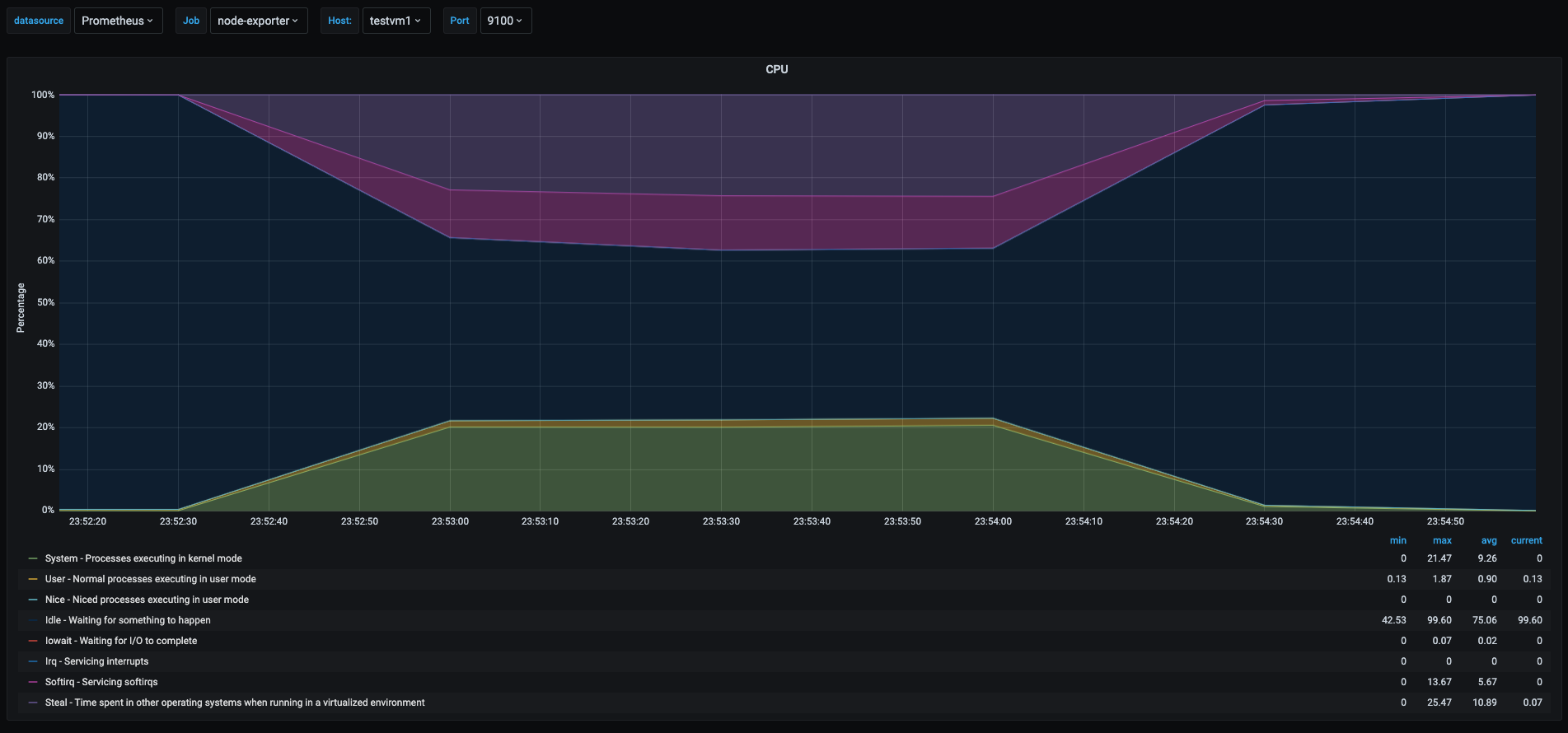The height and width of the screenshot is (733, 1568).
Task: Open the CPU panel title menu
Action: point(776,69)
